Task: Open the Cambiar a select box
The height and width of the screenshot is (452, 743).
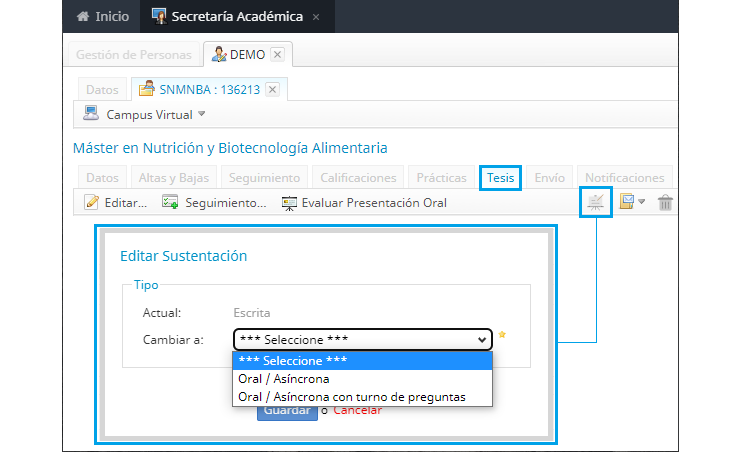Action: pos(362,339)
